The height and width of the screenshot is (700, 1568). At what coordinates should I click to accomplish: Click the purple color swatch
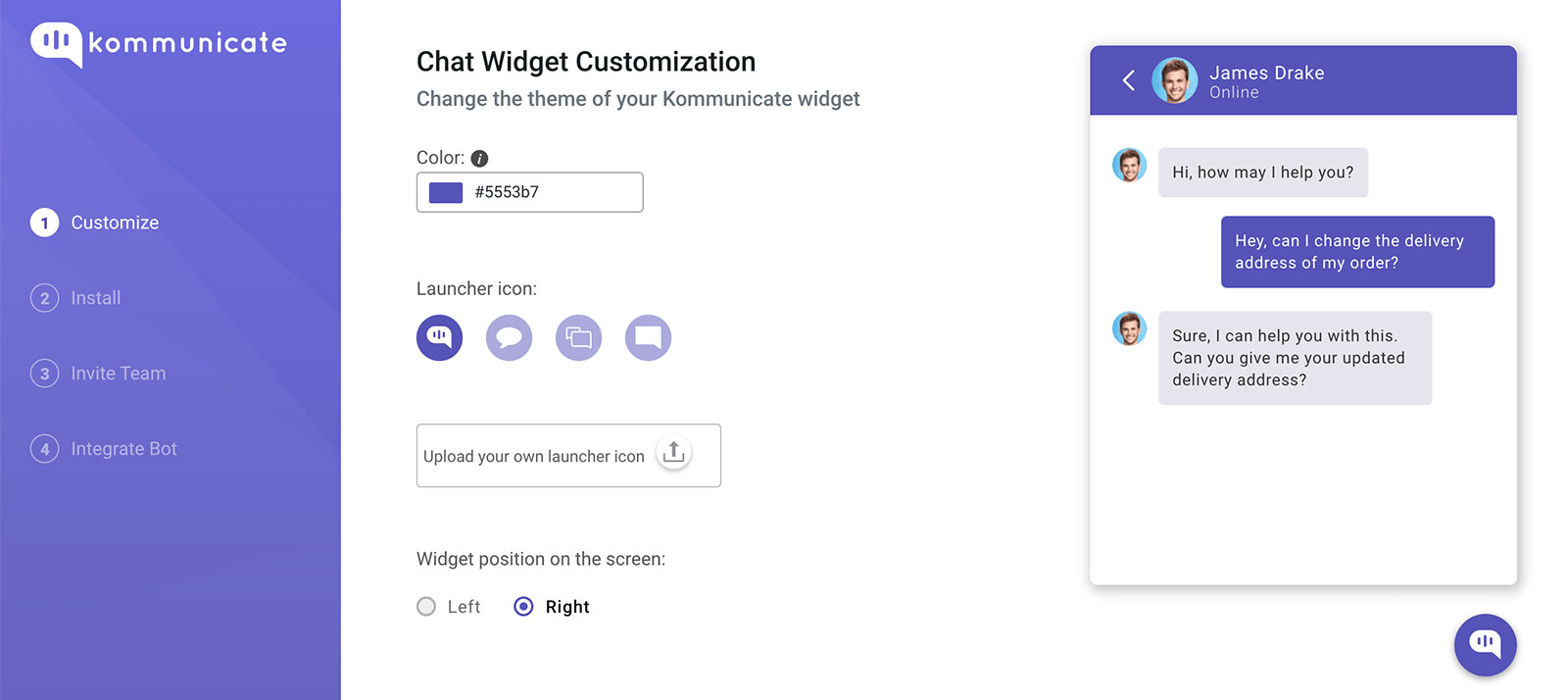[x=446, y=192]
